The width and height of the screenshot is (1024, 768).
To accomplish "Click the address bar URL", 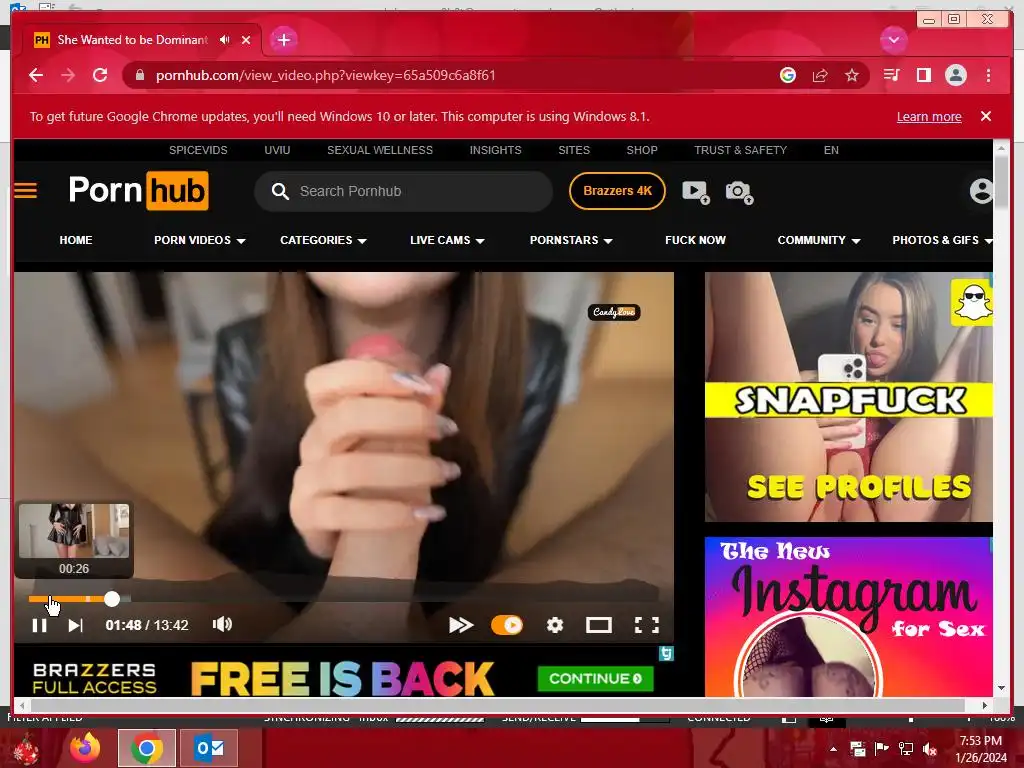I will (325, 75).
